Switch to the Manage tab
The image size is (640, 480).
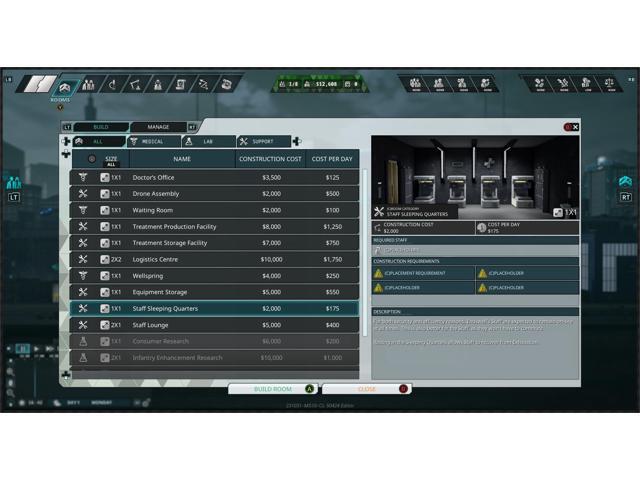(x=158, y=127)
